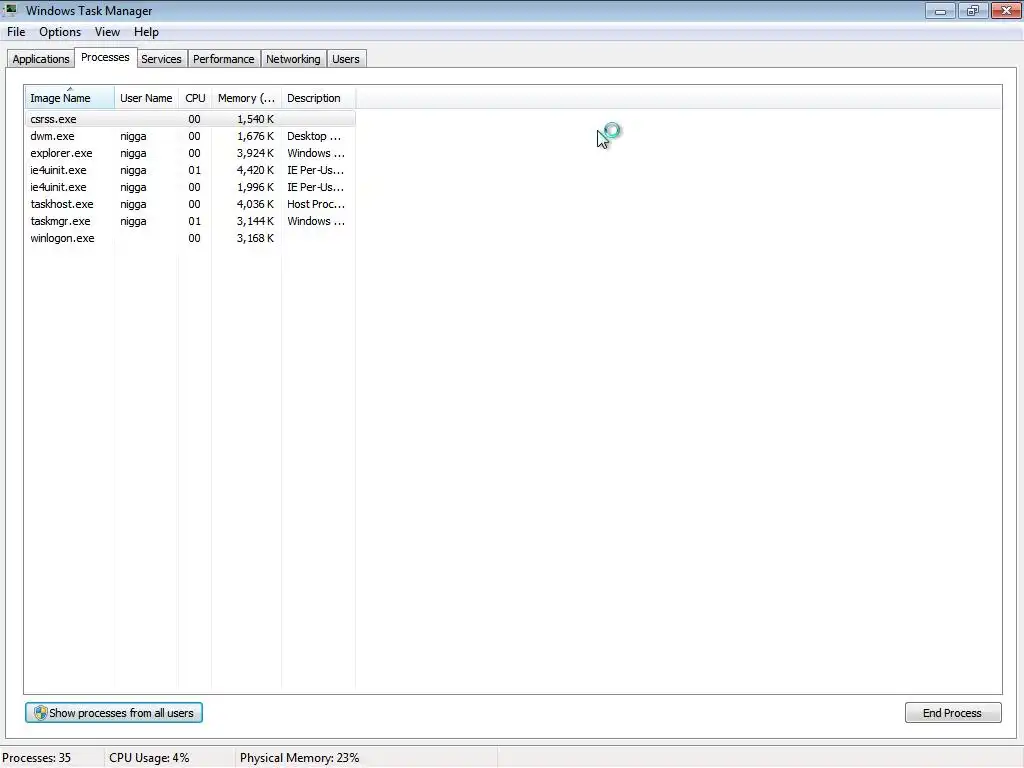Sort by the Description column header
The width and height of the screenshot is (1024, 768).
tap(318, 98)
